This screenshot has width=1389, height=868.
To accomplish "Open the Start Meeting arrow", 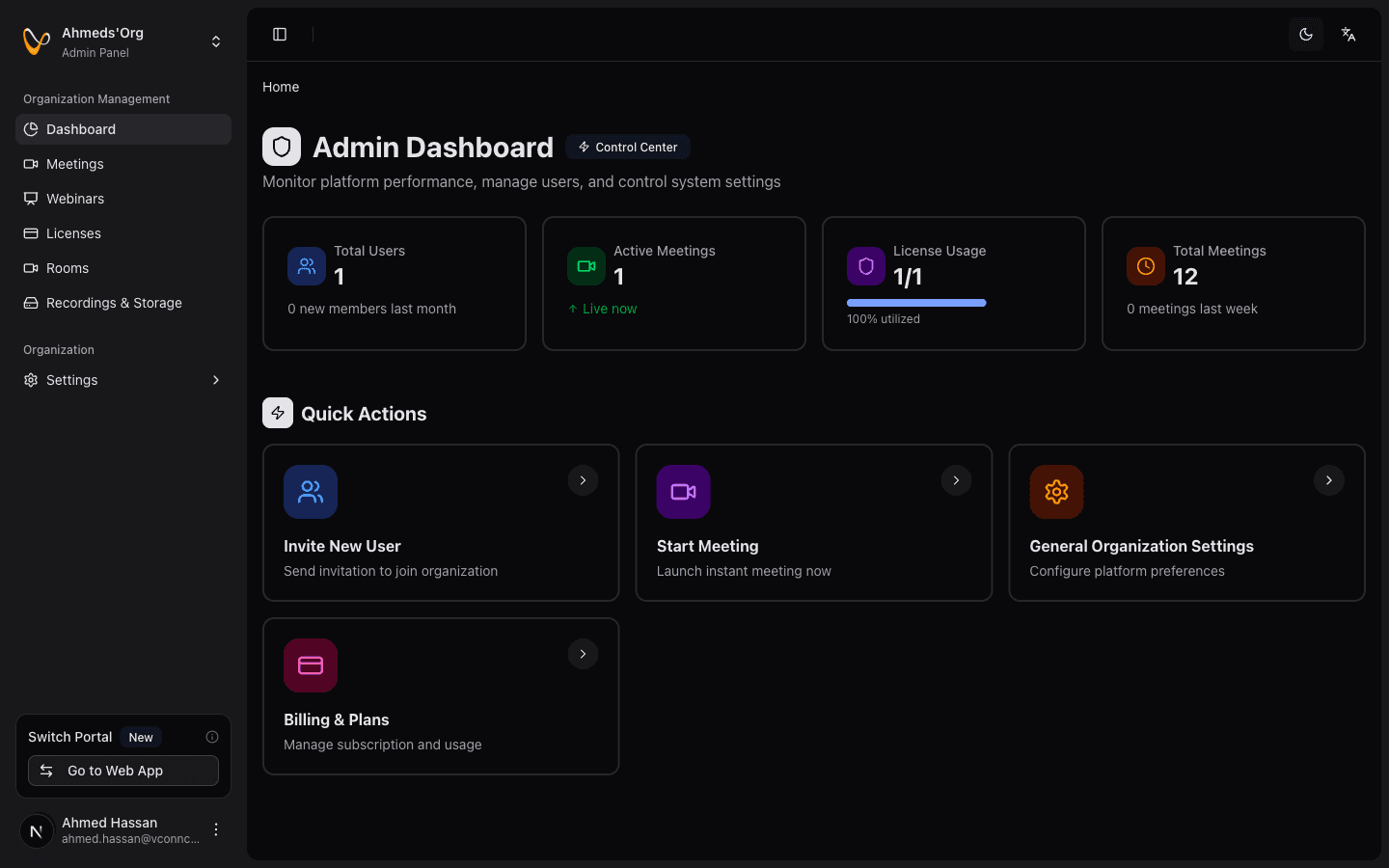I will coord(956,480).
